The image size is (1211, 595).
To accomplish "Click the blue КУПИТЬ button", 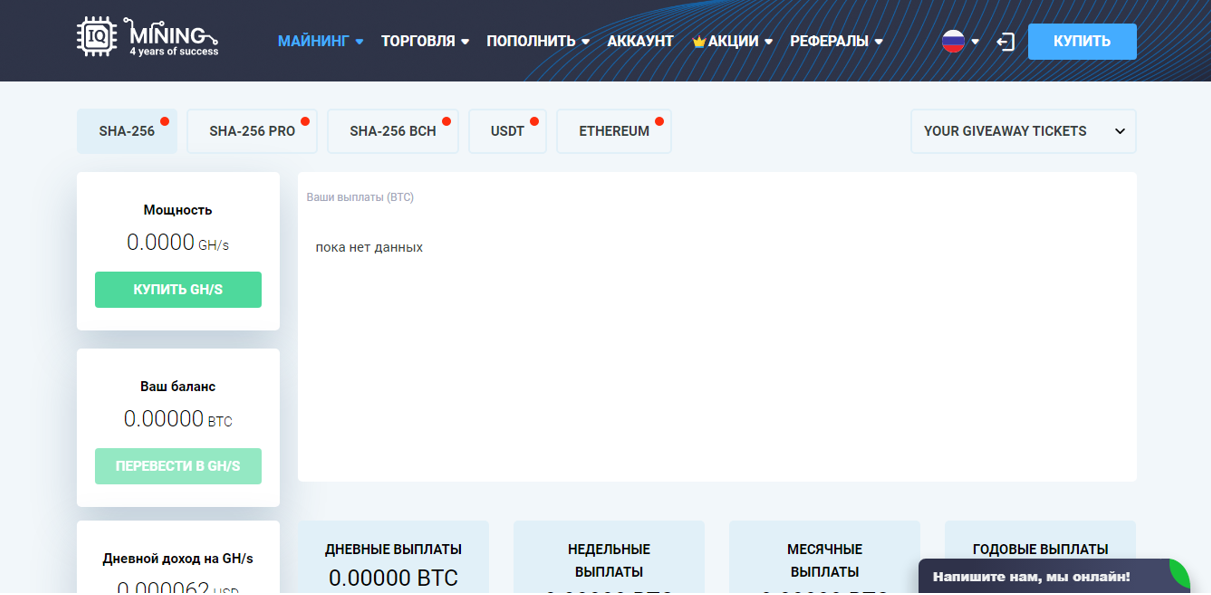I will click(x=1082, y=42).
